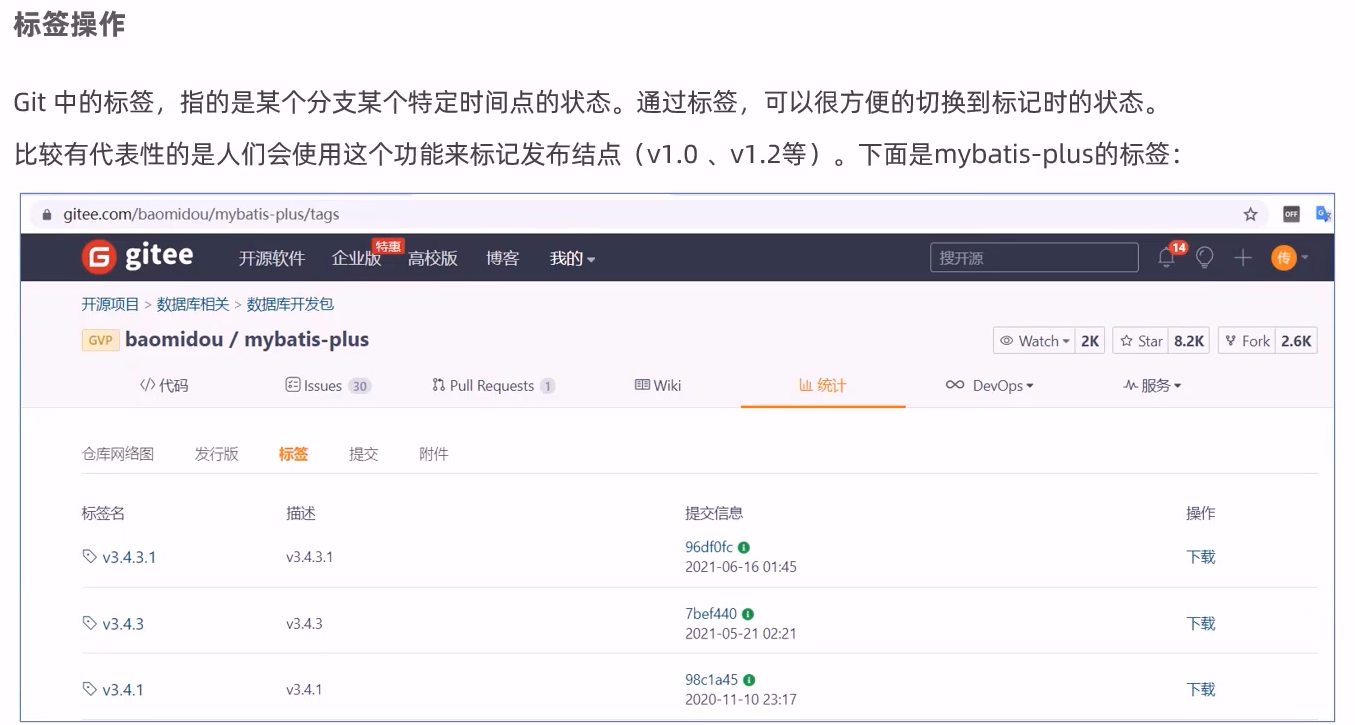Bookmark the page with the star icon
The image size is (1355, 725).
pyautogui.click(x=1250, y=214)
